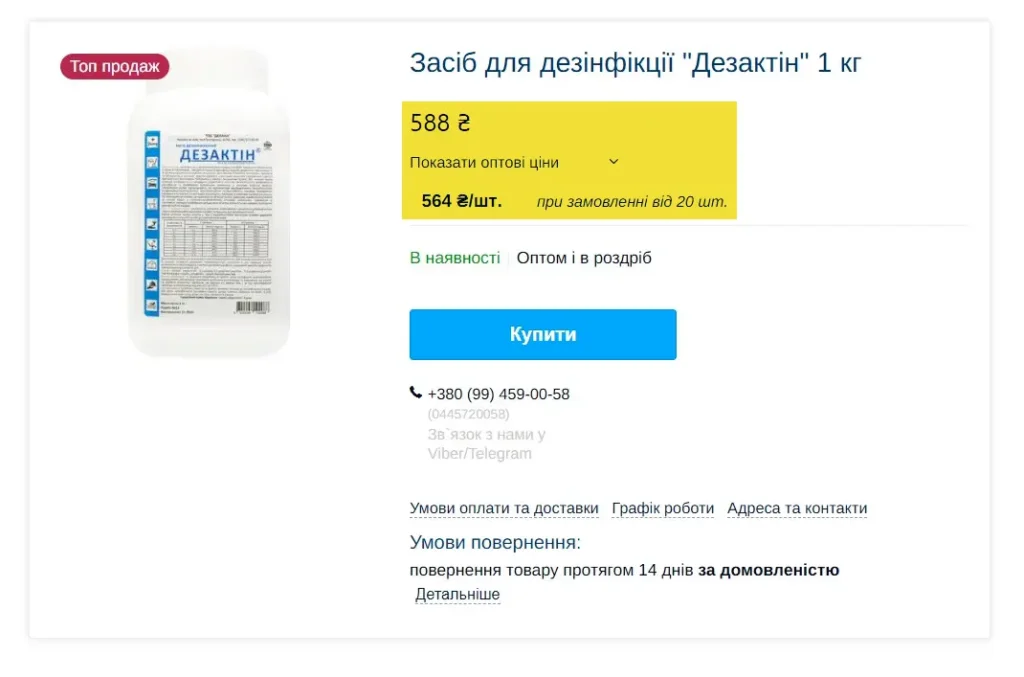The height and width of the screenshot is (677, 1024).
Task: Click the Оптом і в роздріб text
Action: click(x=584, y=258)
